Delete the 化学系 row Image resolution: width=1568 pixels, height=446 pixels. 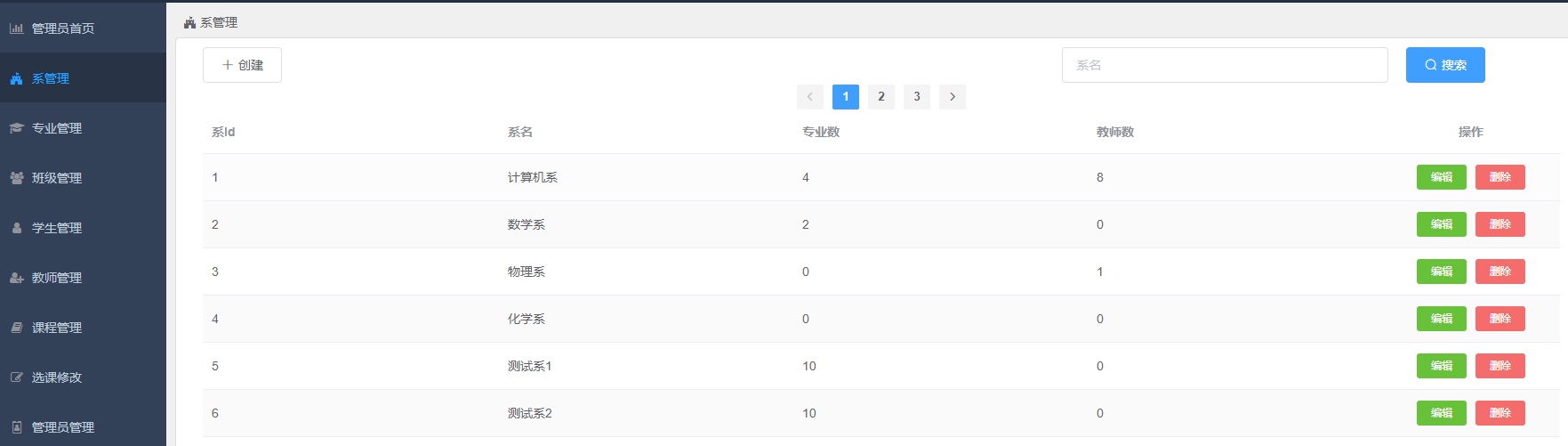(1500, 319)
